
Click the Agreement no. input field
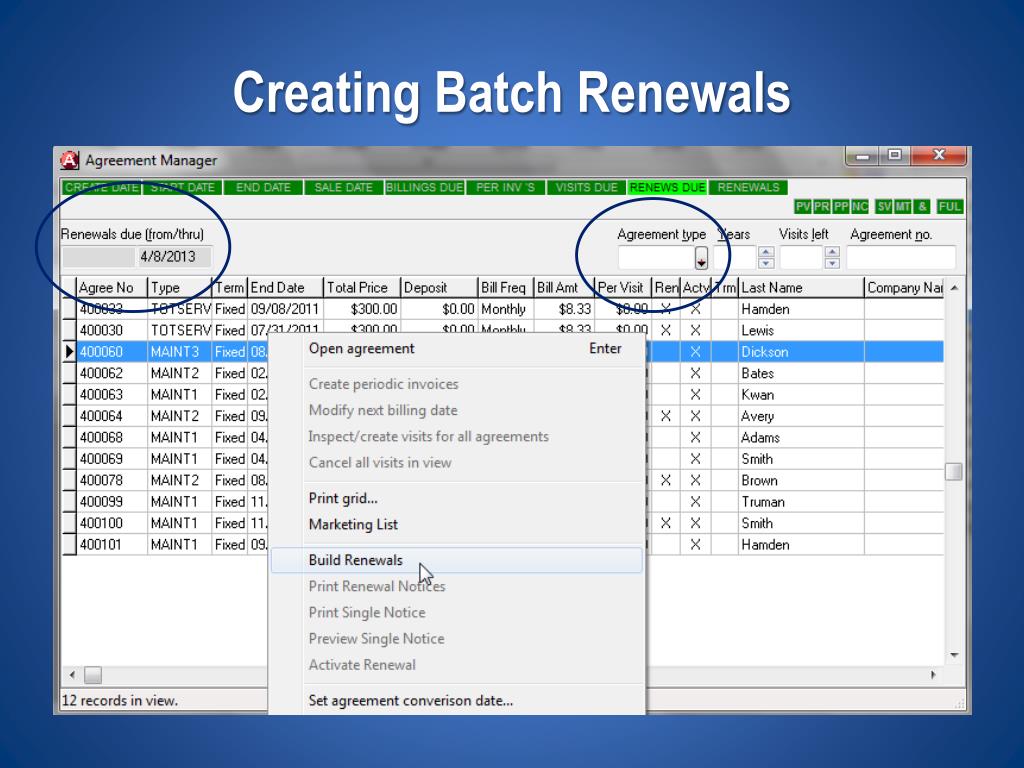(x=900, y=258)
